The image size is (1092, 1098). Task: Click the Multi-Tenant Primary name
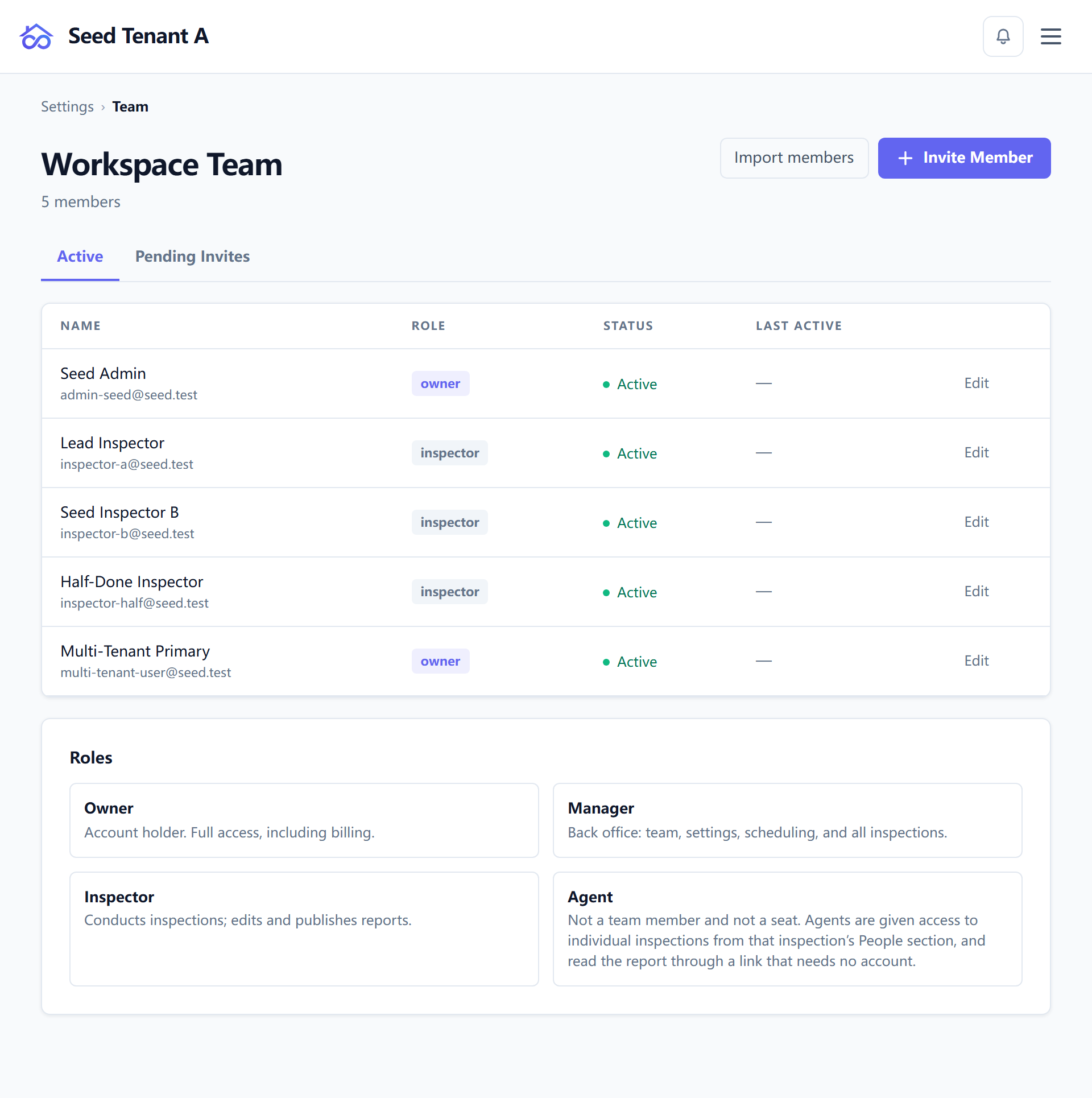point(135,651)
